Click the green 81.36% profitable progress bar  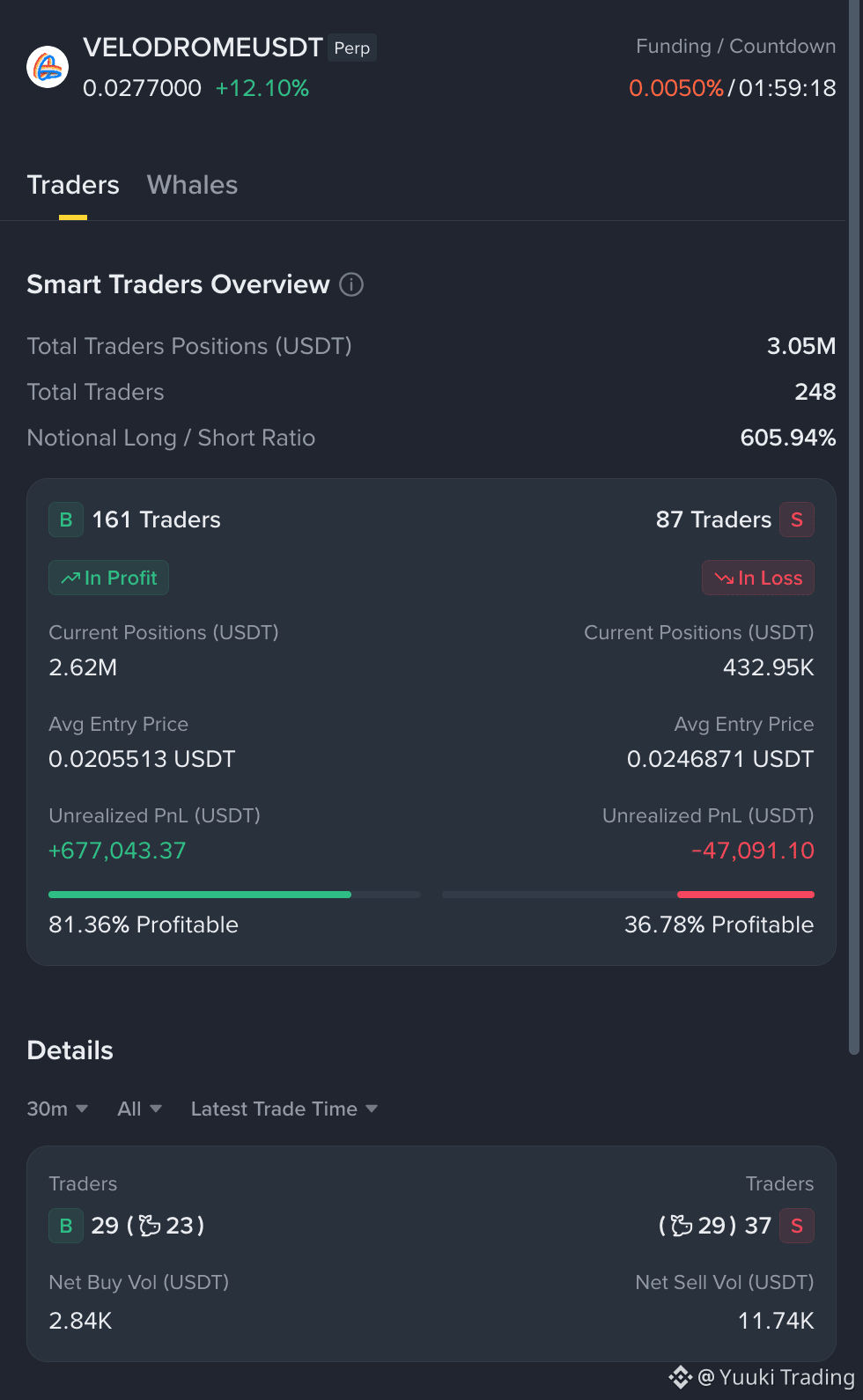point(200,895)
